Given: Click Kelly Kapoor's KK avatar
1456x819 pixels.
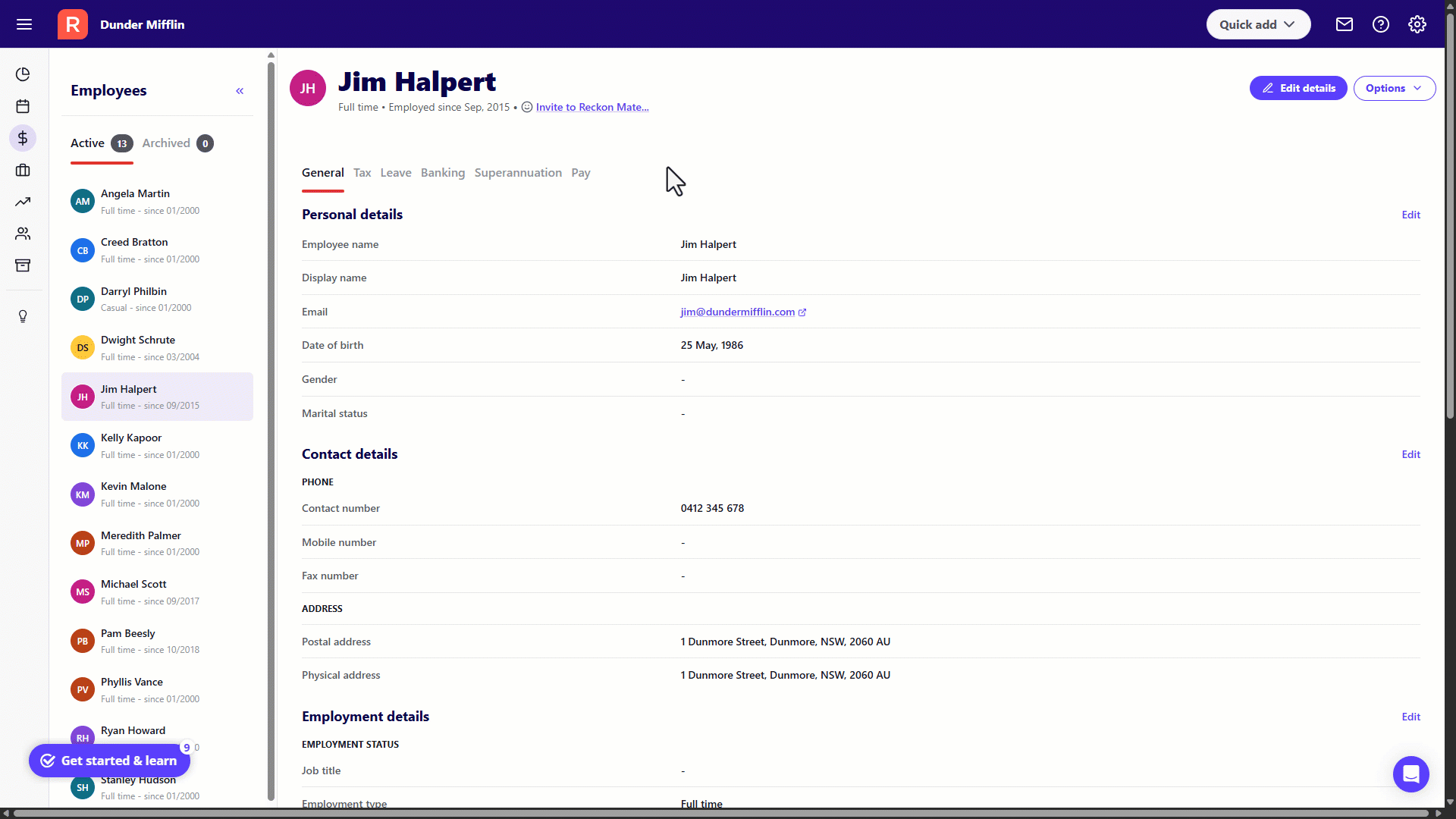Looking at the screenshot, I should click(83, 446).
